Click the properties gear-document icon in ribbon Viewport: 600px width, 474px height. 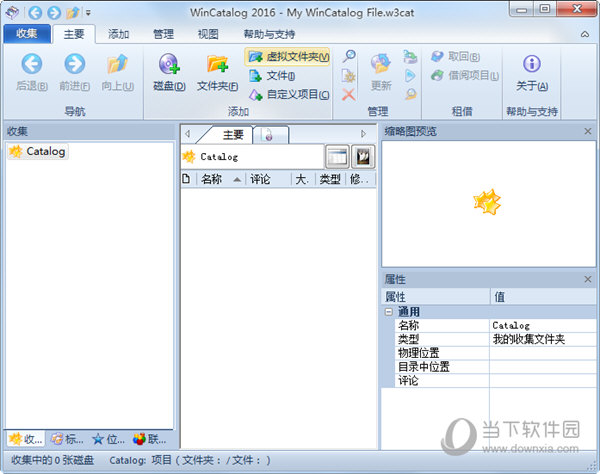[x=349, y=76]
